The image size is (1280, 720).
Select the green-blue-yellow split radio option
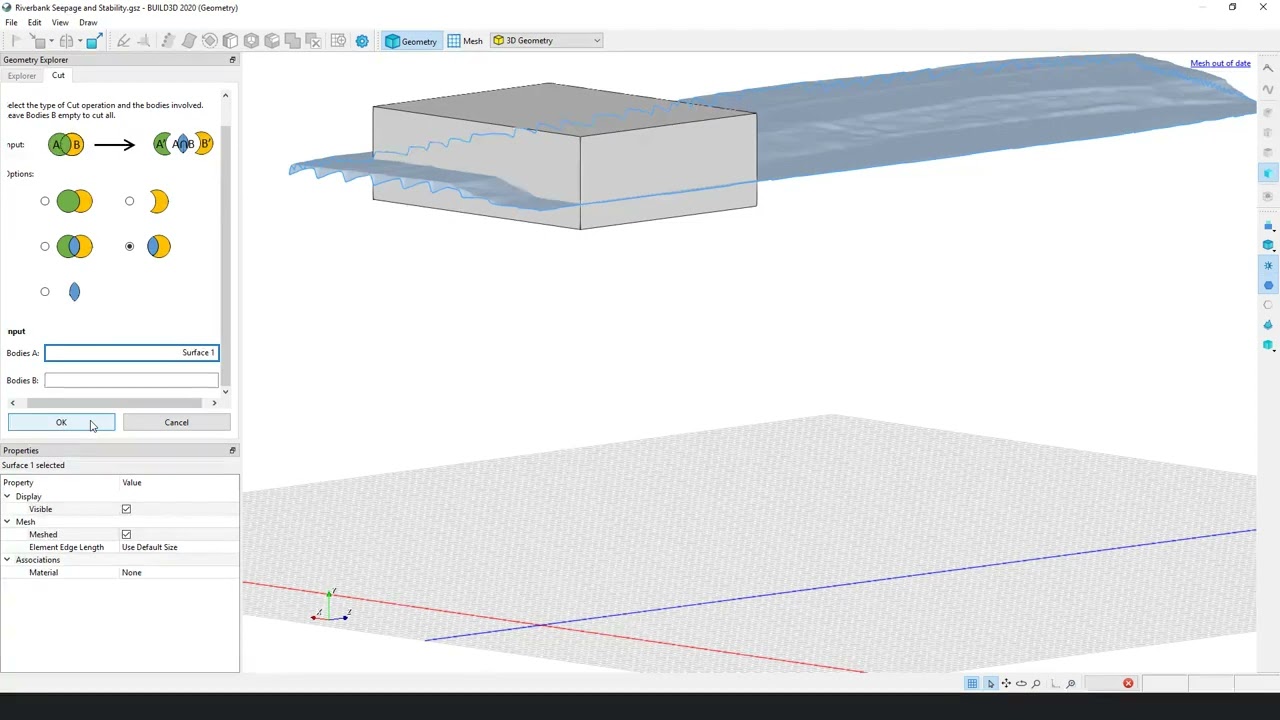click(45, 247)
